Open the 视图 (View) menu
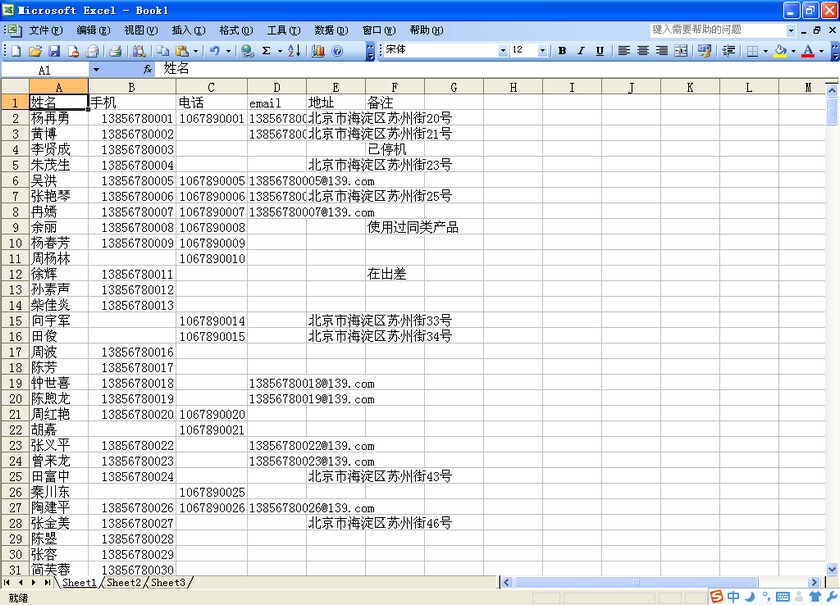 coord(141,30)
